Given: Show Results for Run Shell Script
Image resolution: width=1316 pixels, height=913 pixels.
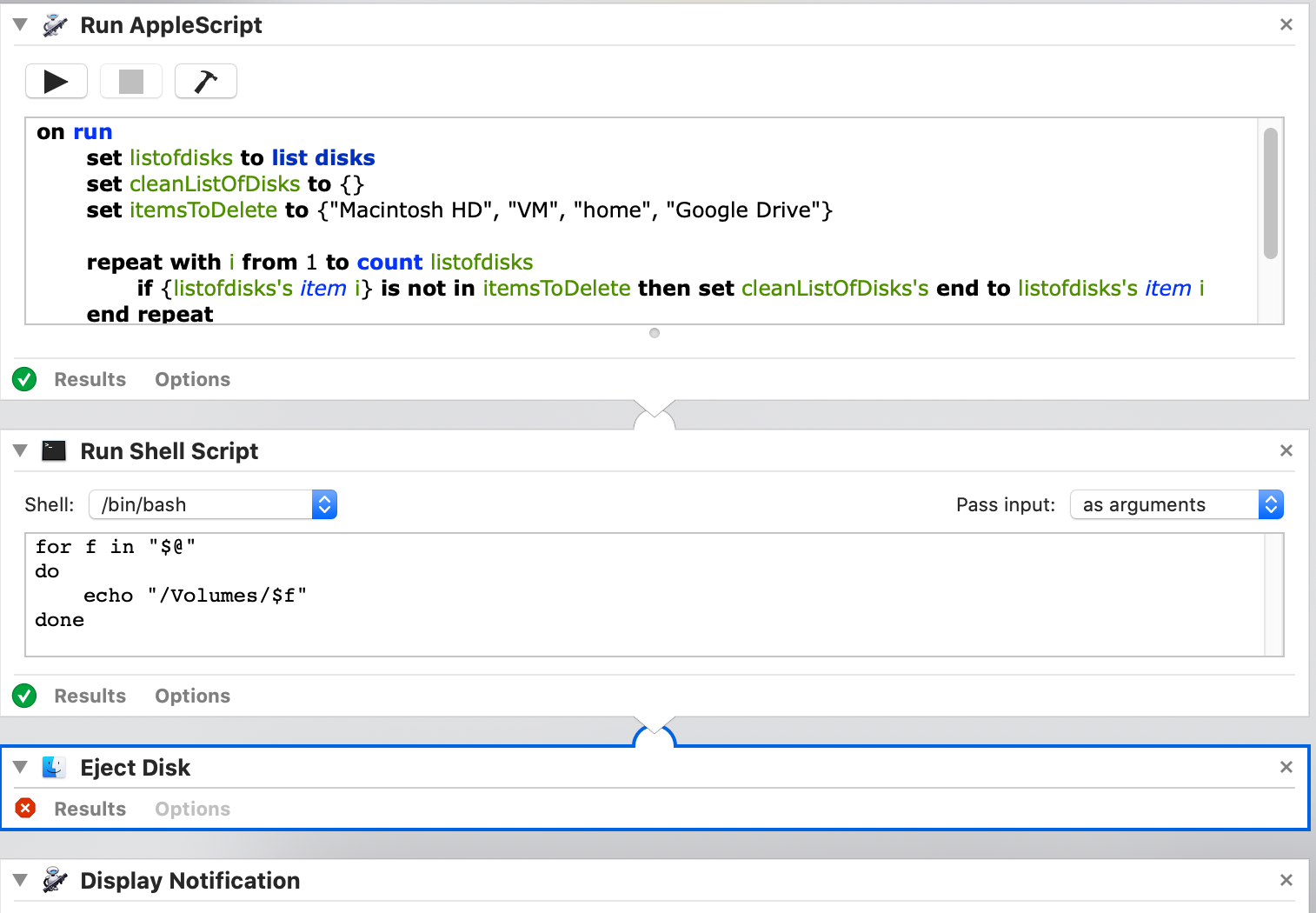Looking at the screenshot, I should (90, 696).
